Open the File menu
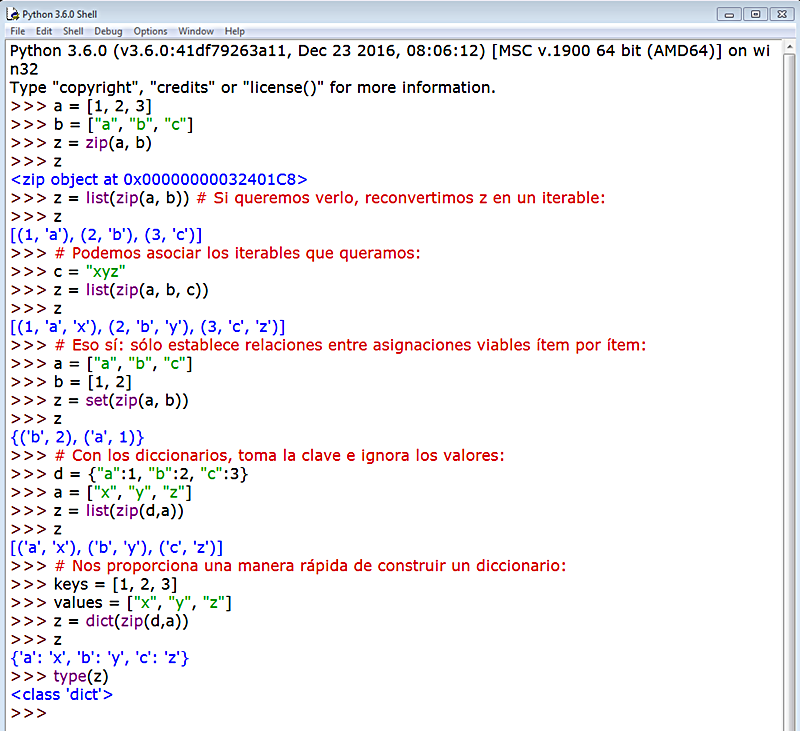Image resolution: width=800 pixels, height=731 pixels. 17,31
